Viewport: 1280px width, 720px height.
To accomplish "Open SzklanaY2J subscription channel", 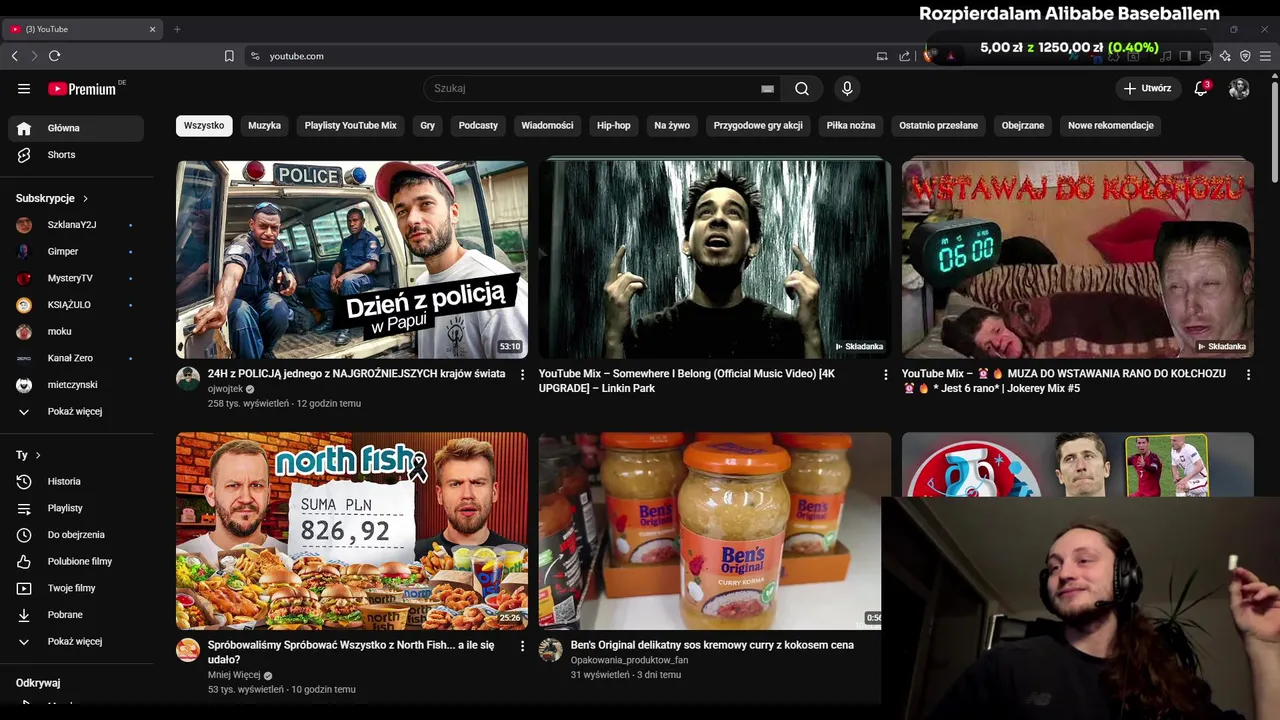I will point(76,225).
